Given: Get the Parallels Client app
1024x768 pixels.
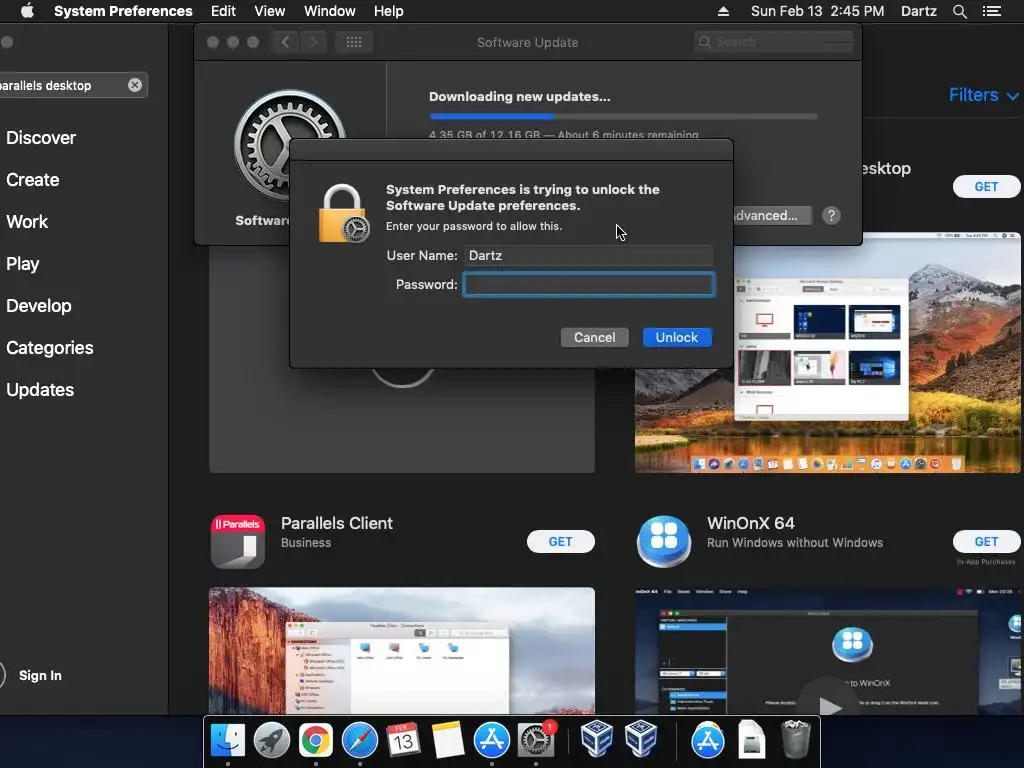Looking at the screenshot, I should click(560, 541).
